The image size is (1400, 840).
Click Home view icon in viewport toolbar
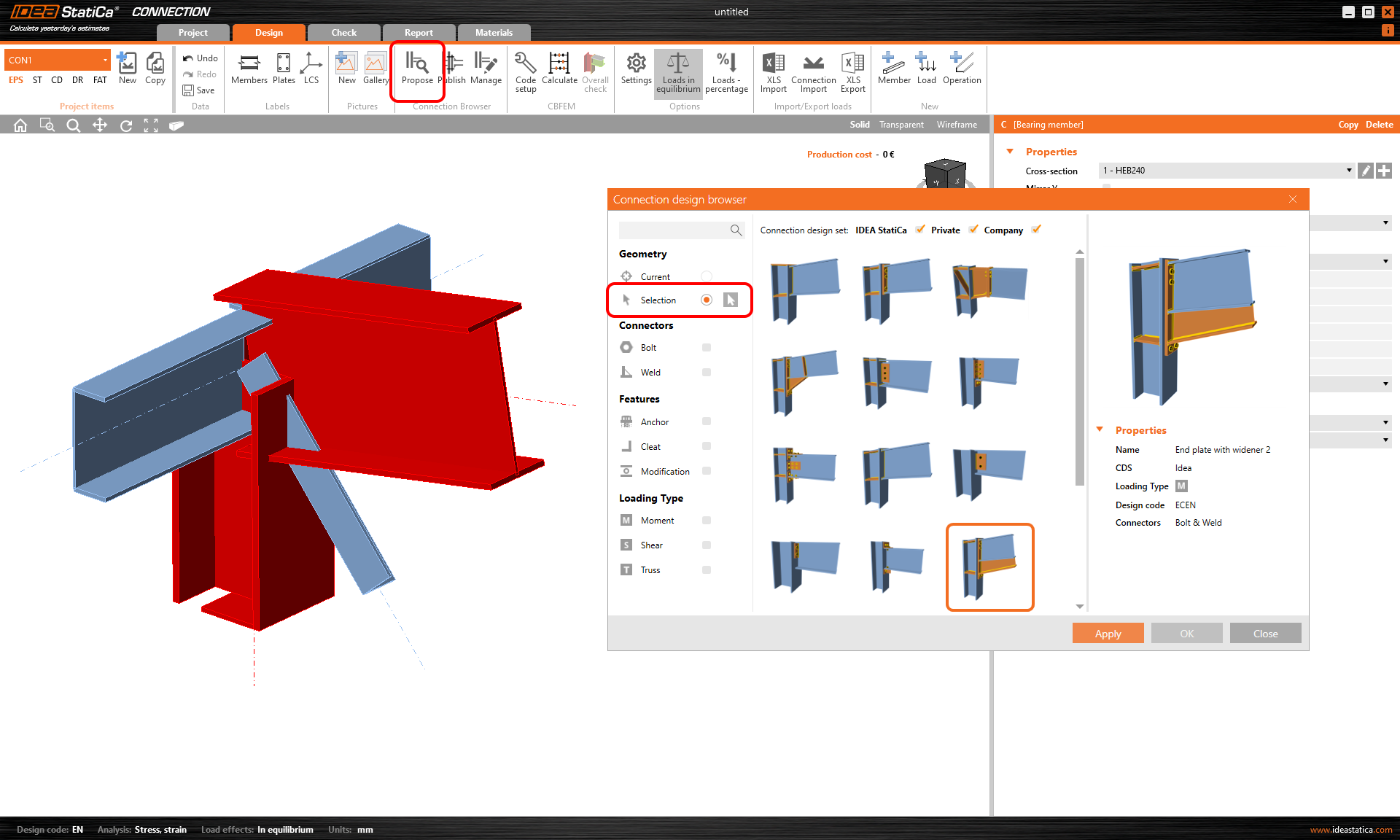20,125
